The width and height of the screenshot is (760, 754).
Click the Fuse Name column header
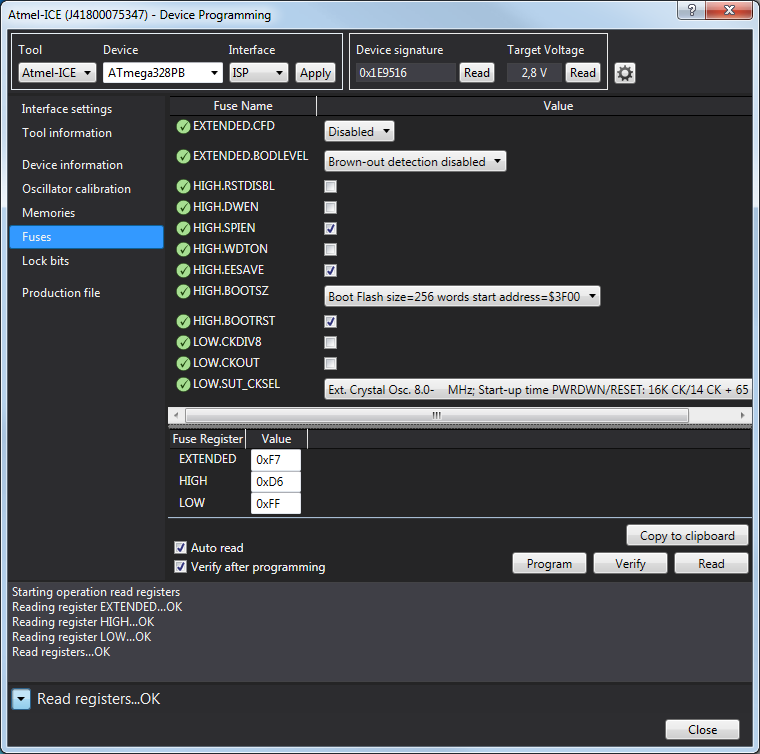coord(243,106)
